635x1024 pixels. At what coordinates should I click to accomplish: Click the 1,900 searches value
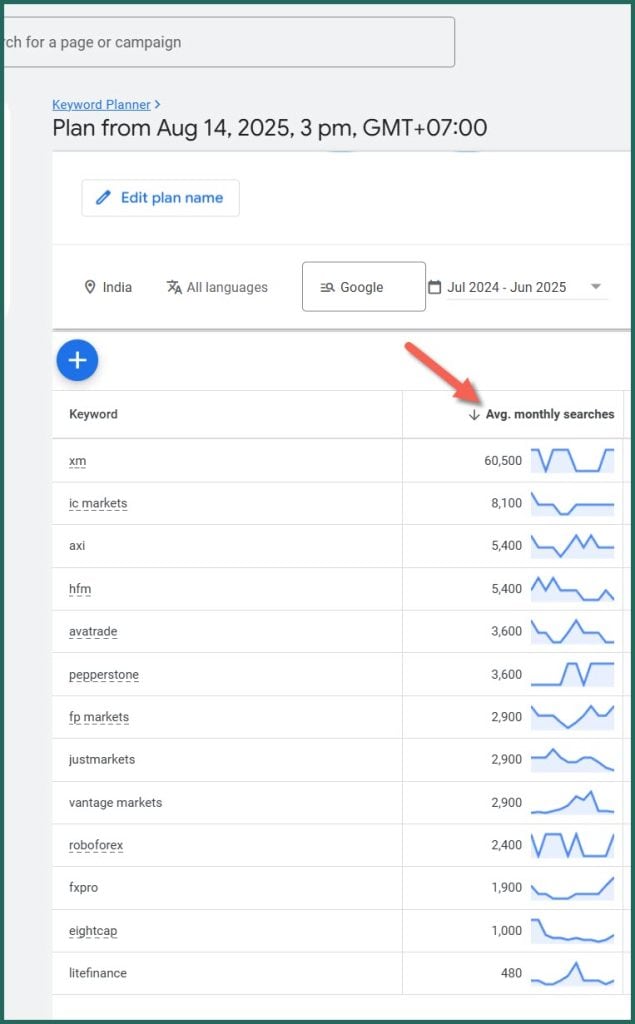[x=506, y=888]
